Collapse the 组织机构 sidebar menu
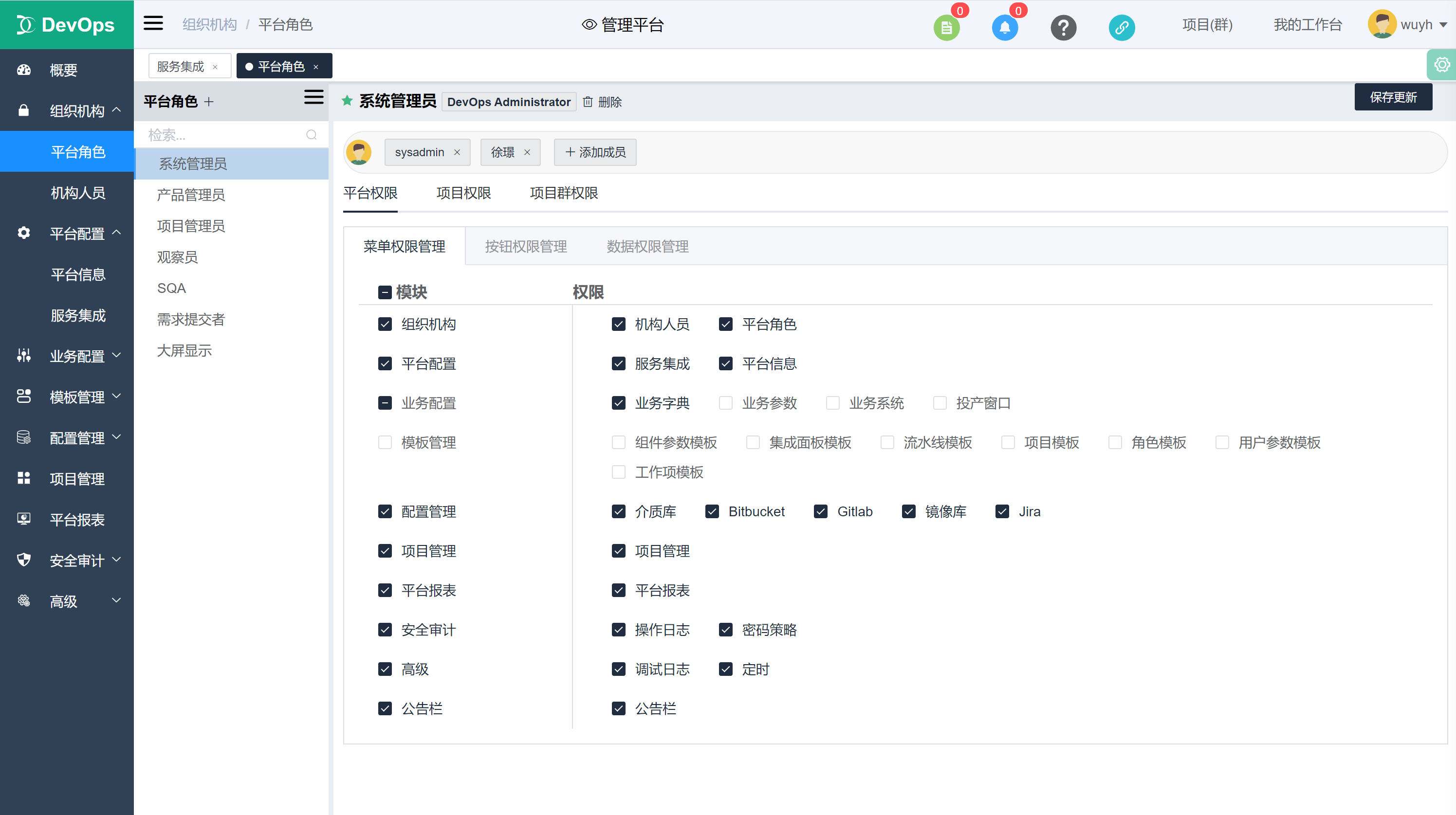Image resolution: width=1456 pixels, height=815 pixels. pos(116,109)
